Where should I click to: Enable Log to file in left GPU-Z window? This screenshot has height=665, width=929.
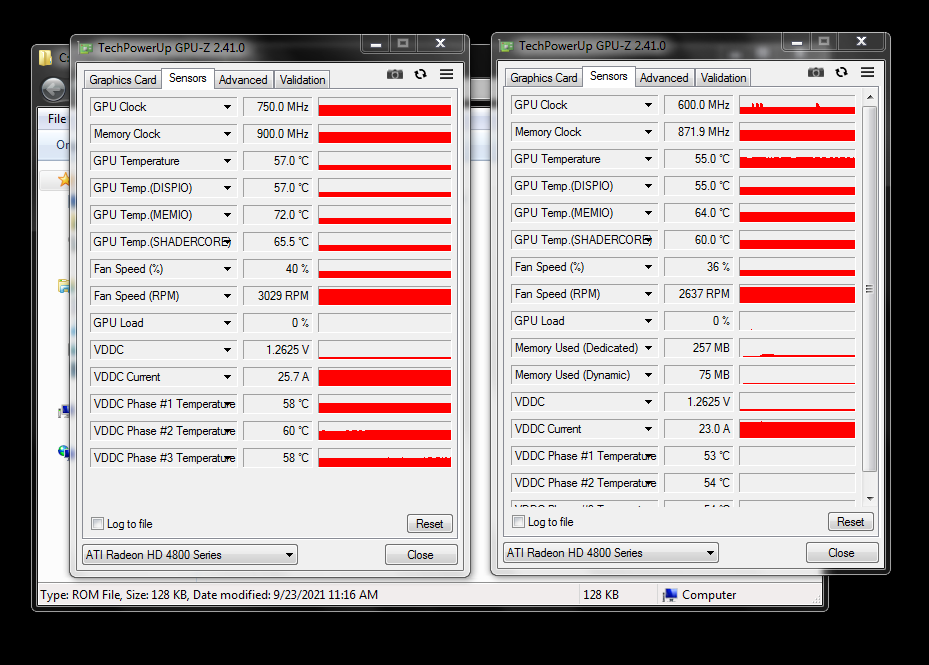click(97, 523)
